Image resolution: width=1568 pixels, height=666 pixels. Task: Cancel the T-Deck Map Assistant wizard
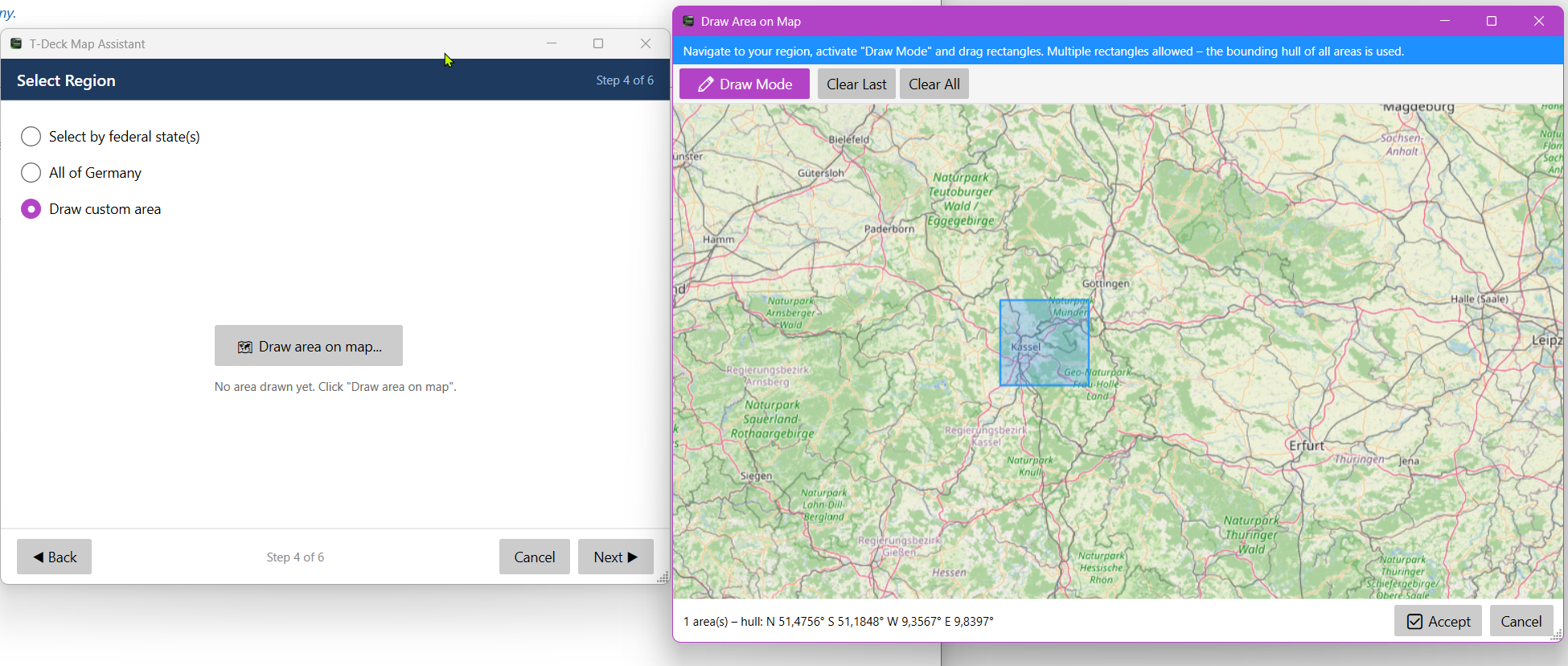pyautogui.click(x=535, y=557)
